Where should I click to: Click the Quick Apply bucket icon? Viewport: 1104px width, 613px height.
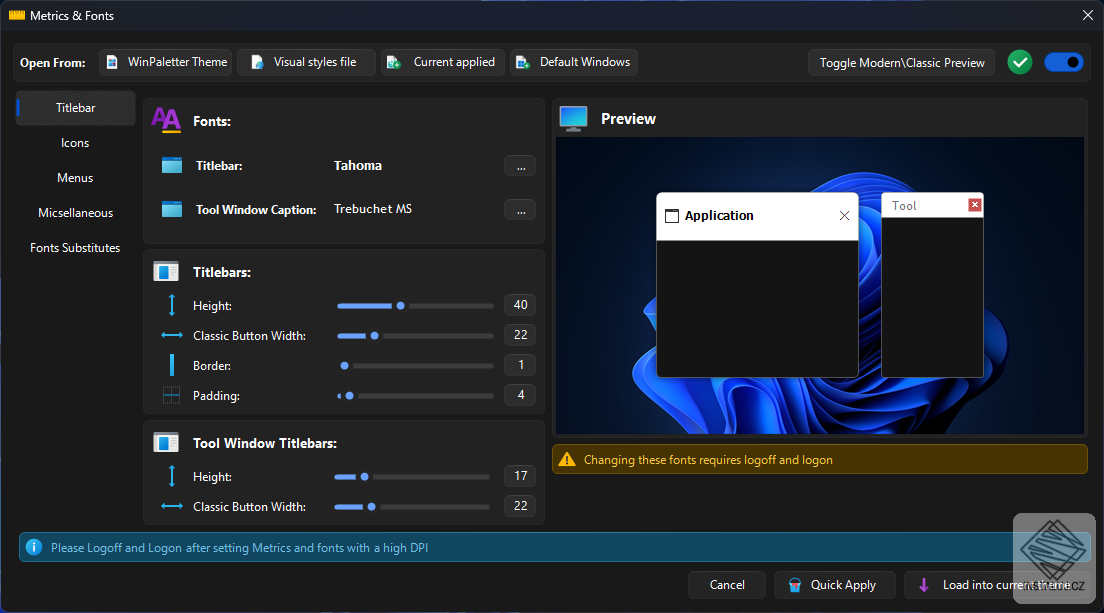point(794,585)
